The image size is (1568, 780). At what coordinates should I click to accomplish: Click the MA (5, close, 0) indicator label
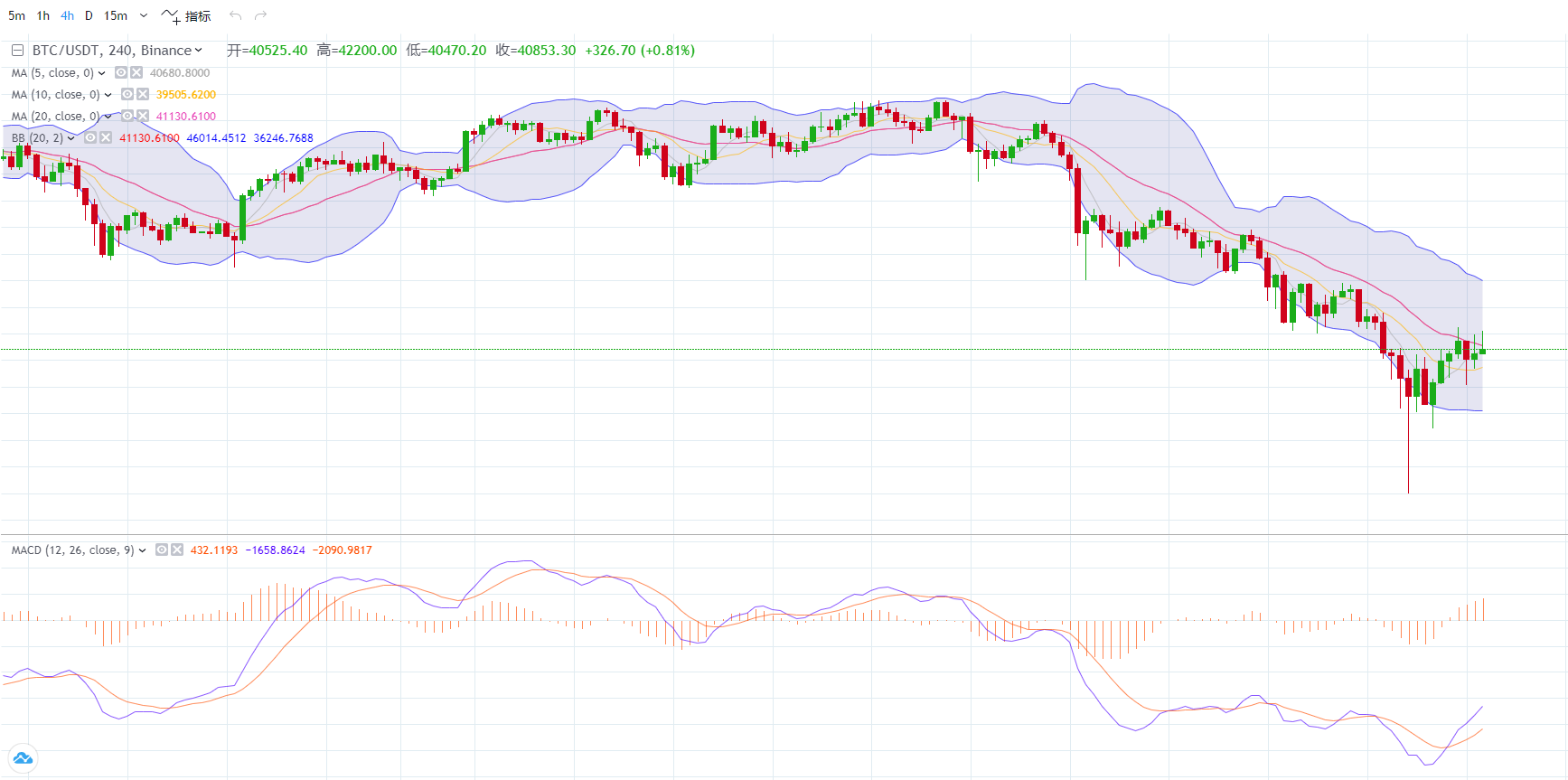click(52, 73)
